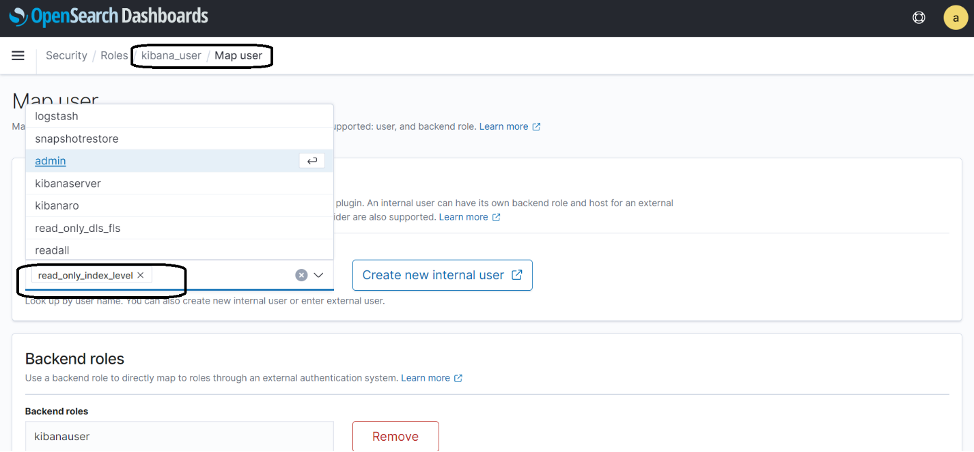Remove the read_only_index_level pill
The width and height of the screenshot is (974, 452).
click(140, 275)
